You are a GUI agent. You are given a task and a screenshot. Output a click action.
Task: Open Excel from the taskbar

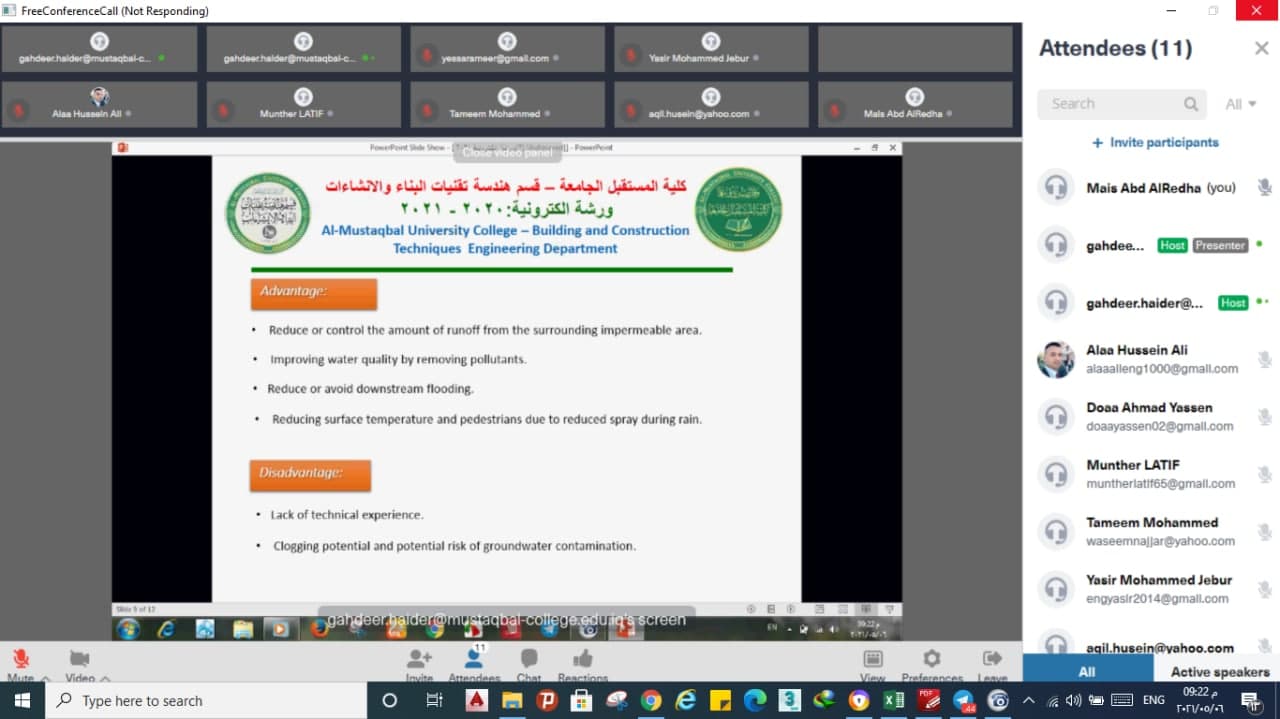point(893,701)
